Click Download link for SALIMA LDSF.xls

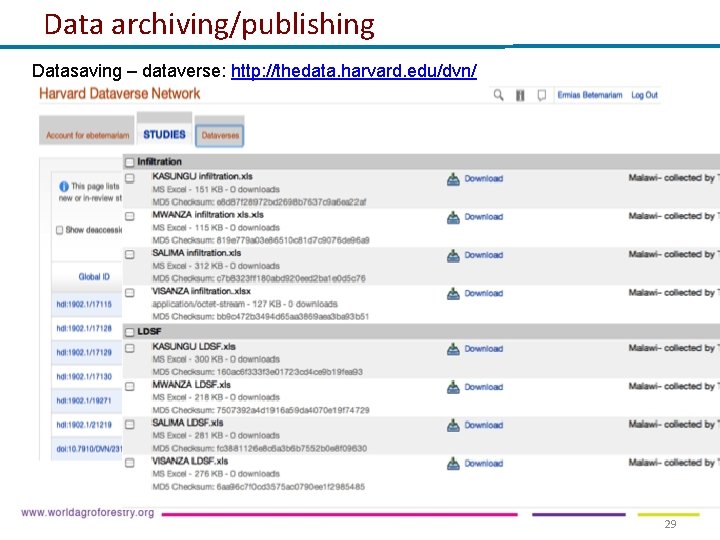tap(484, 425)
